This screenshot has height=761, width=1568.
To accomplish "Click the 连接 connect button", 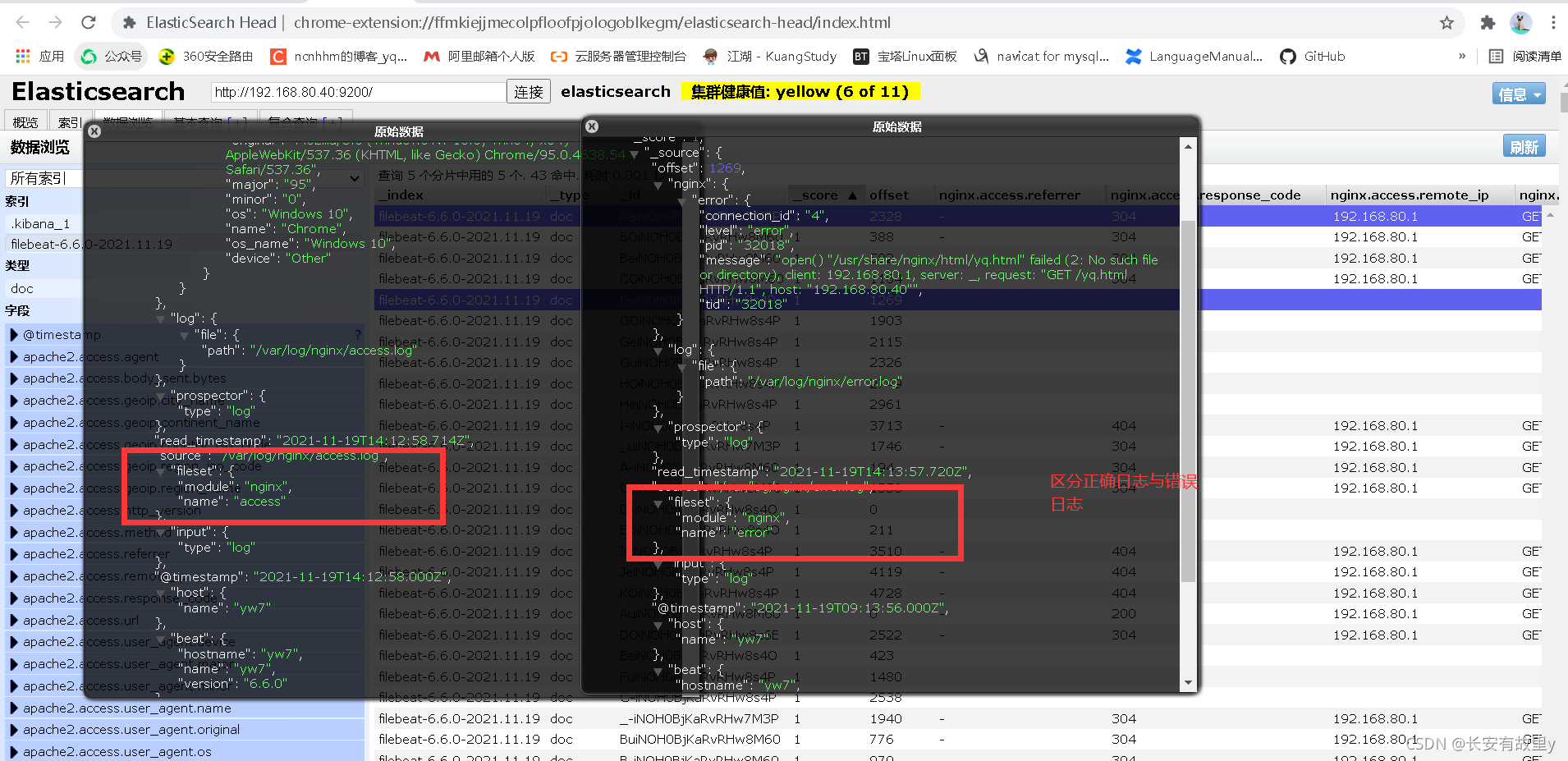I will tap(529, 92).
